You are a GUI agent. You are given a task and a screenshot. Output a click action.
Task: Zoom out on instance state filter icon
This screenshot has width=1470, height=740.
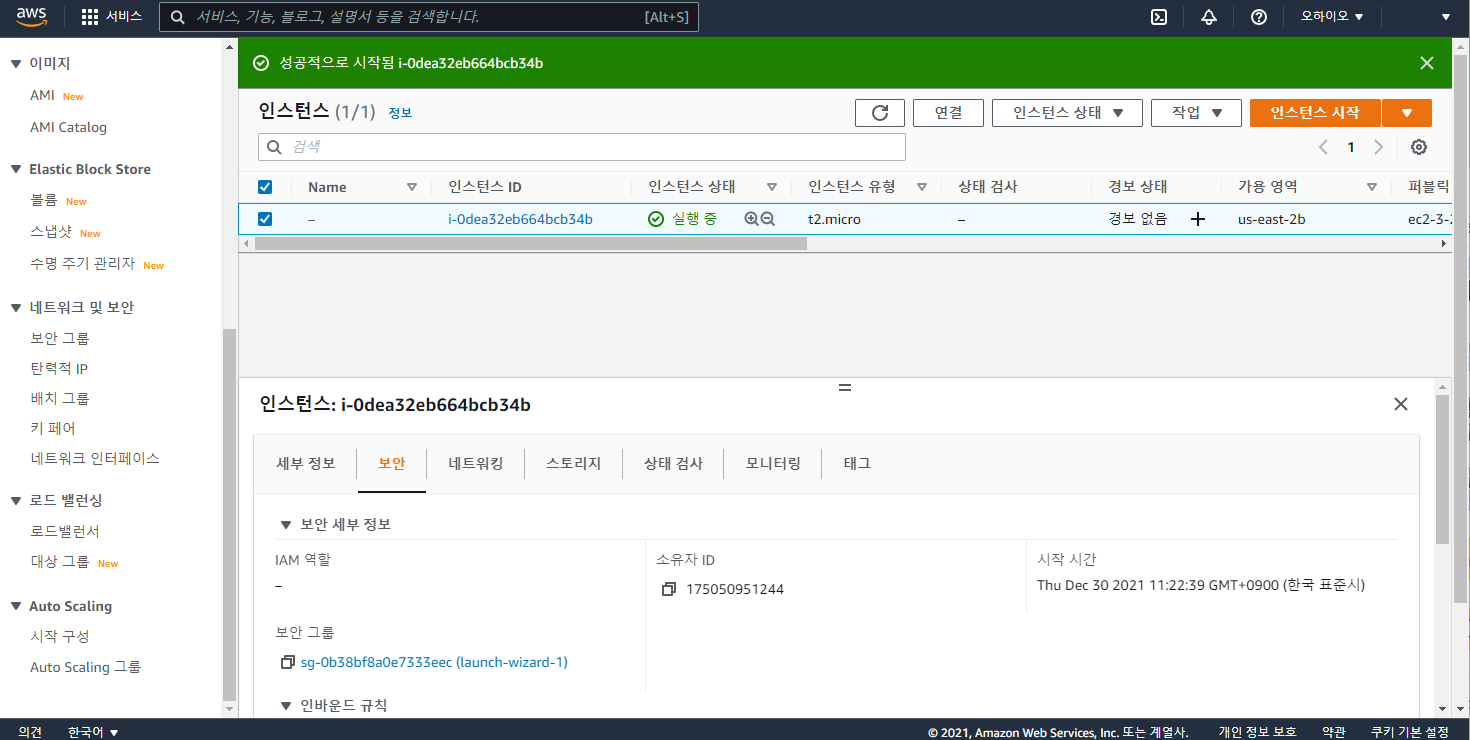coord(768,219)
